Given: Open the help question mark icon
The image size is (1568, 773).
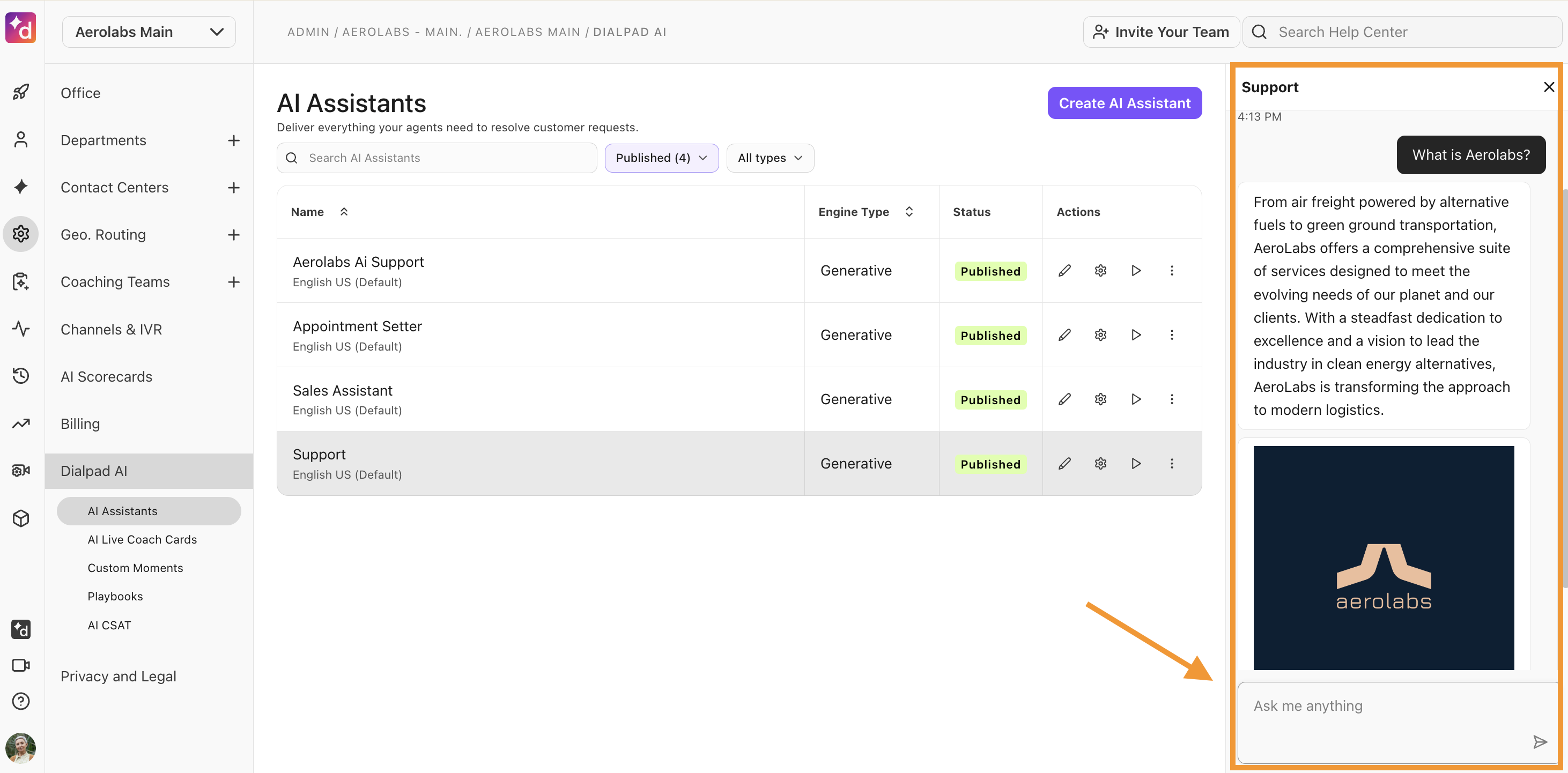Looking at the screenshot, I should click(21, 701).
